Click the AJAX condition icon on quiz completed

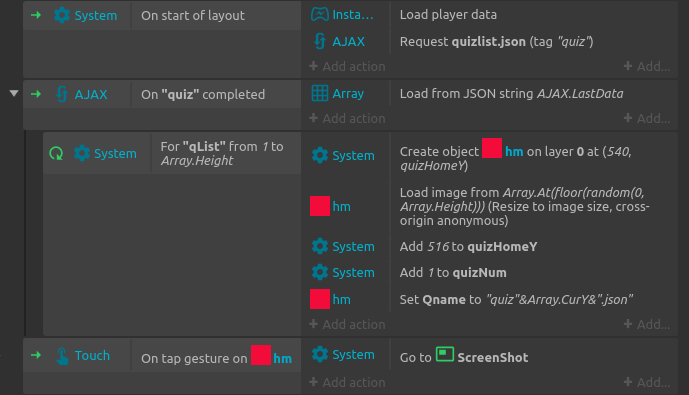point(62,94)
